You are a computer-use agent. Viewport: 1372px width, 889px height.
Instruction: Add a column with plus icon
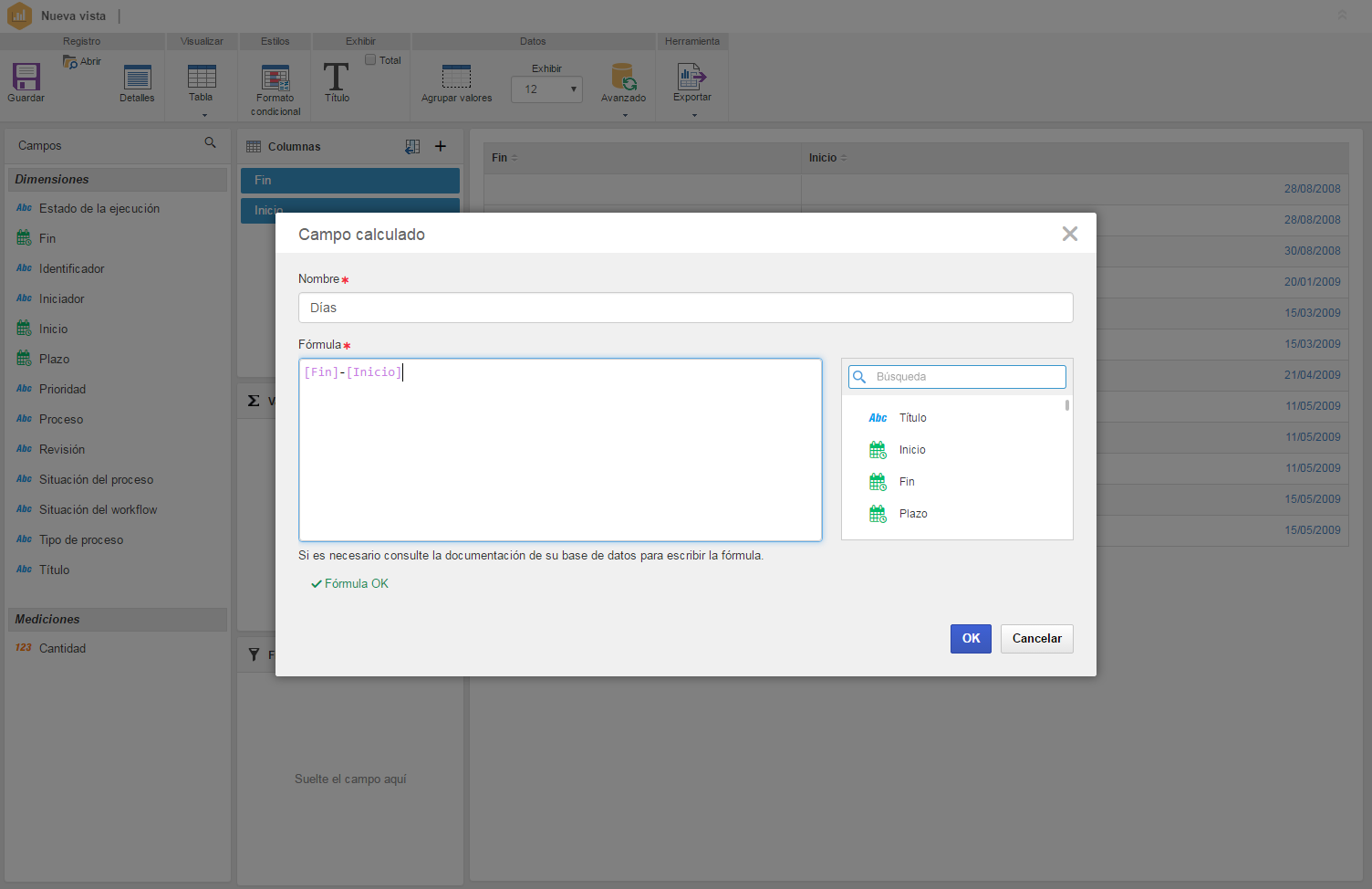[441, 146]
